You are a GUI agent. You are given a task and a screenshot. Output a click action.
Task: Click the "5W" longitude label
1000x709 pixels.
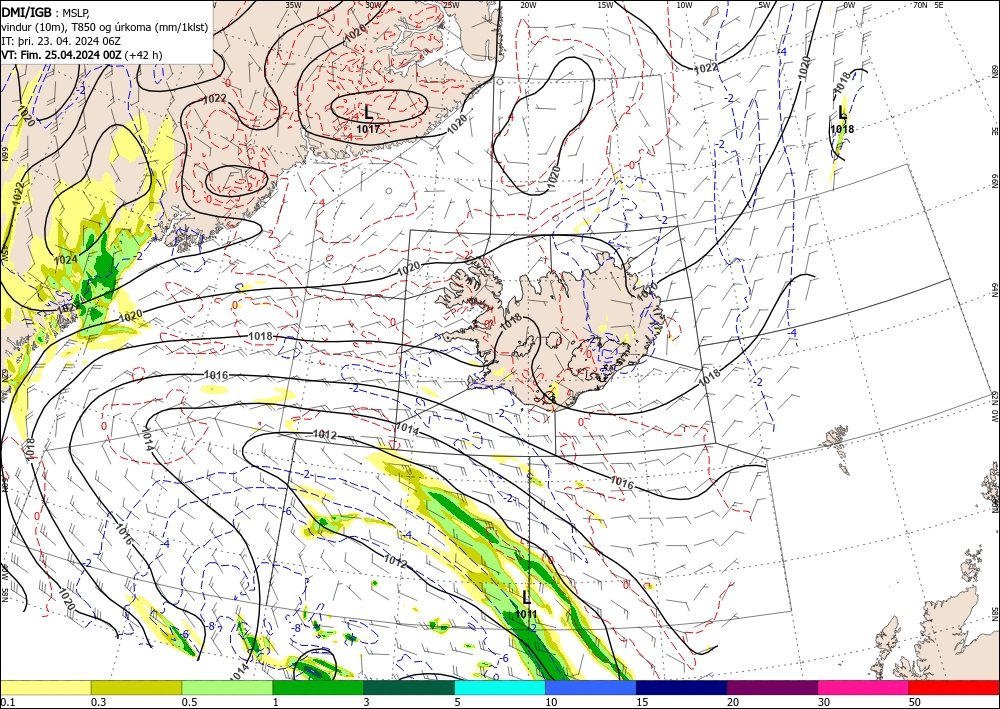click(764, 5)
